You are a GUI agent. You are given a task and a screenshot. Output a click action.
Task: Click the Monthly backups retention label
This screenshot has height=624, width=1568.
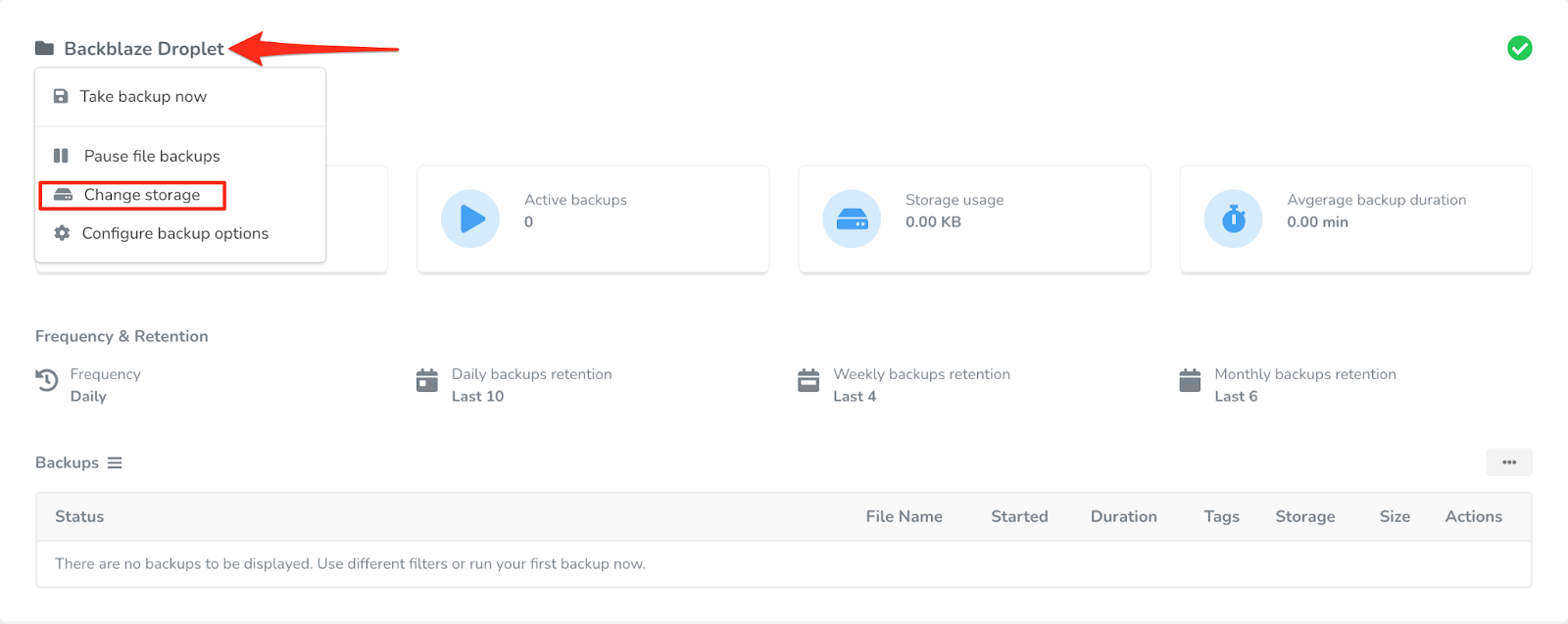click(x=1305, y=374)
